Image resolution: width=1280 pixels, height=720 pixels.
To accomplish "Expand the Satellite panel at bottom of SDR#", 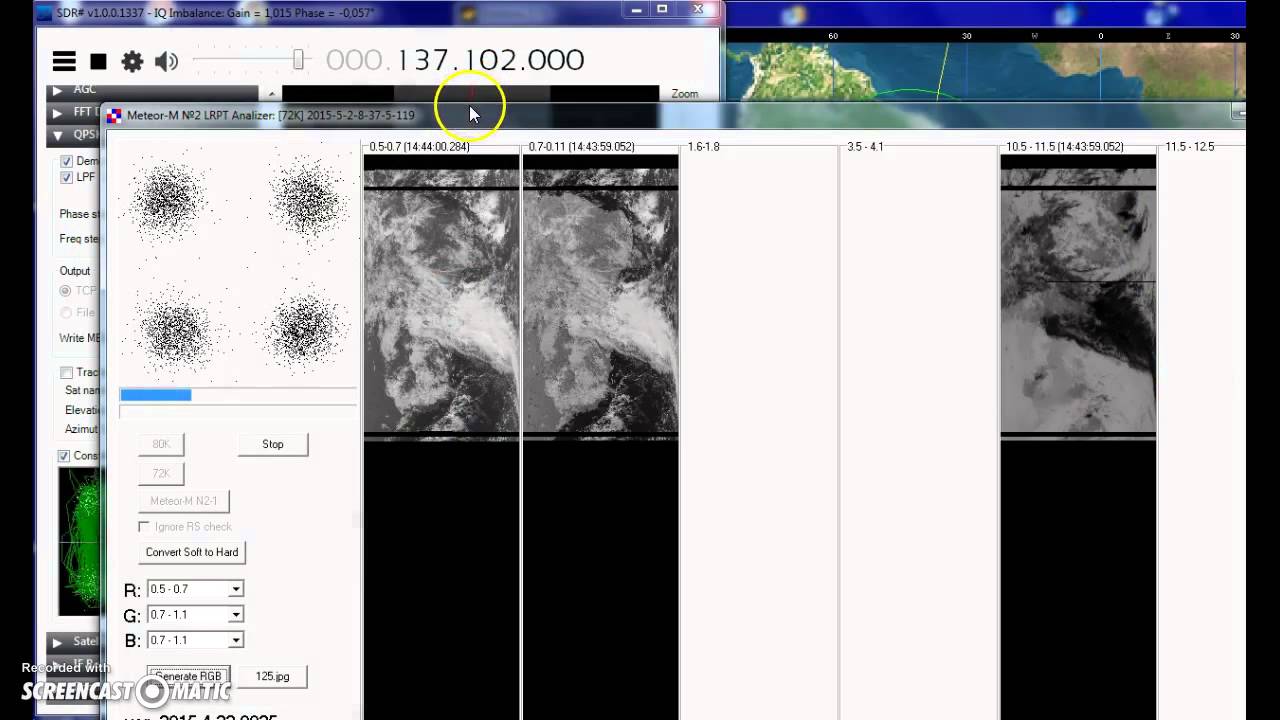I will (57, 642).
